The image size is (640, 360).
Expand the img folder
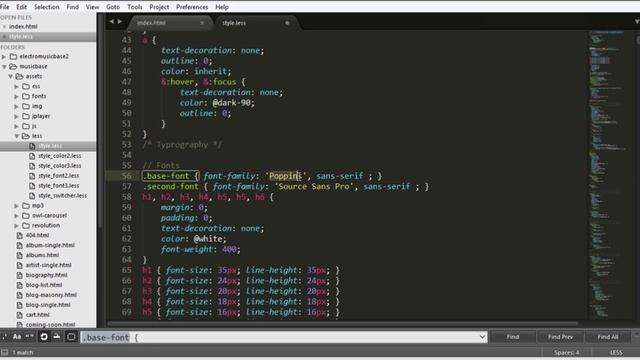click(x=17, y=106)
